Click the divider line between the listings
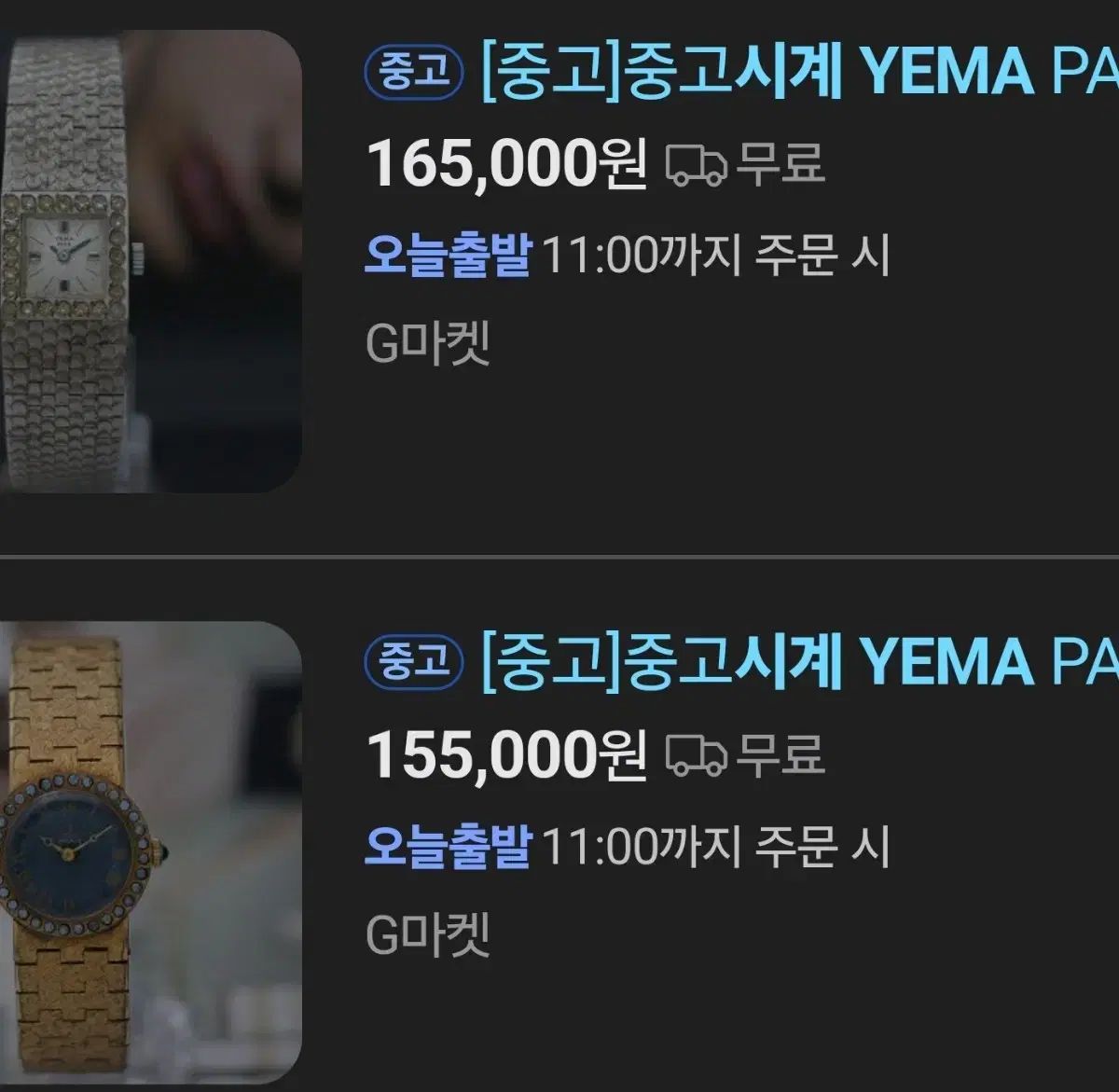The image size is (1119, 1092). [x=559, y=557]
